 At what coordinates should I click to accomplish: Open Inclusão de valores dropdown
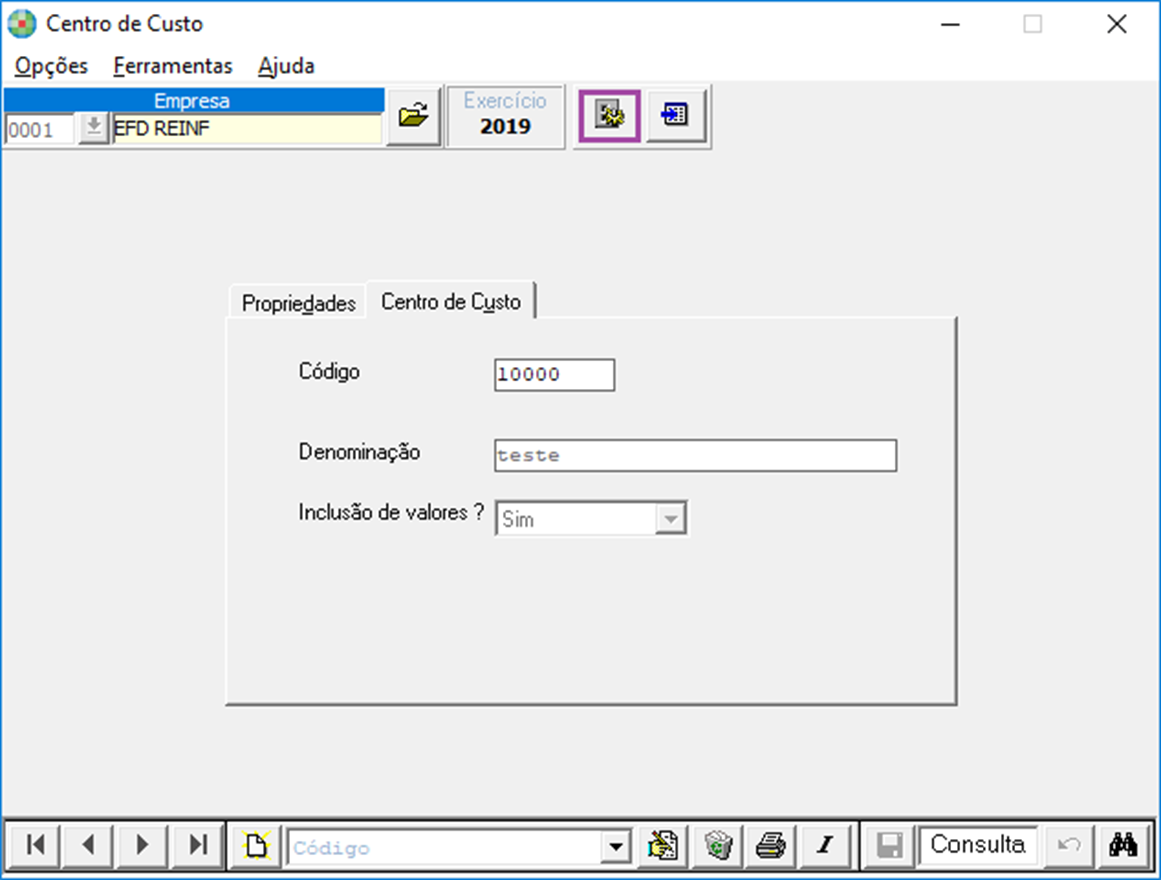click(671, 519)
